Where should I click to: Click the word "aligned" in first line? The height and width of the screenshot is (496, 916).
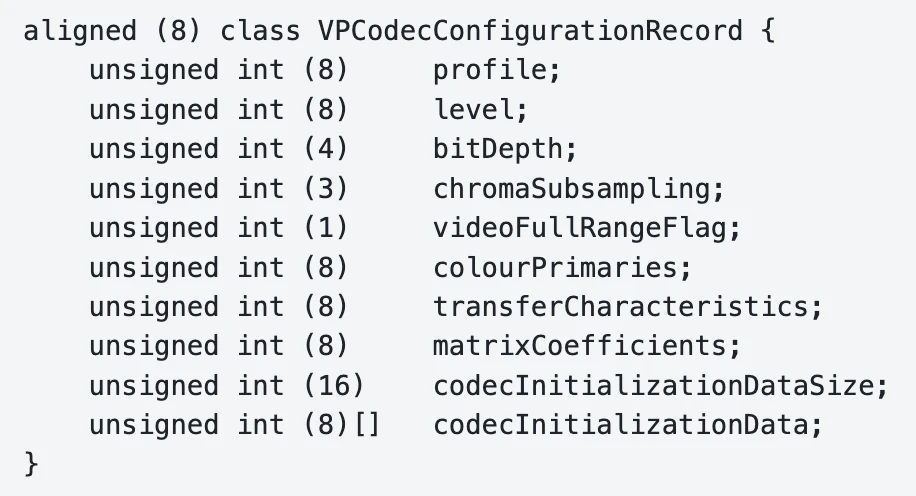[79, 30]
